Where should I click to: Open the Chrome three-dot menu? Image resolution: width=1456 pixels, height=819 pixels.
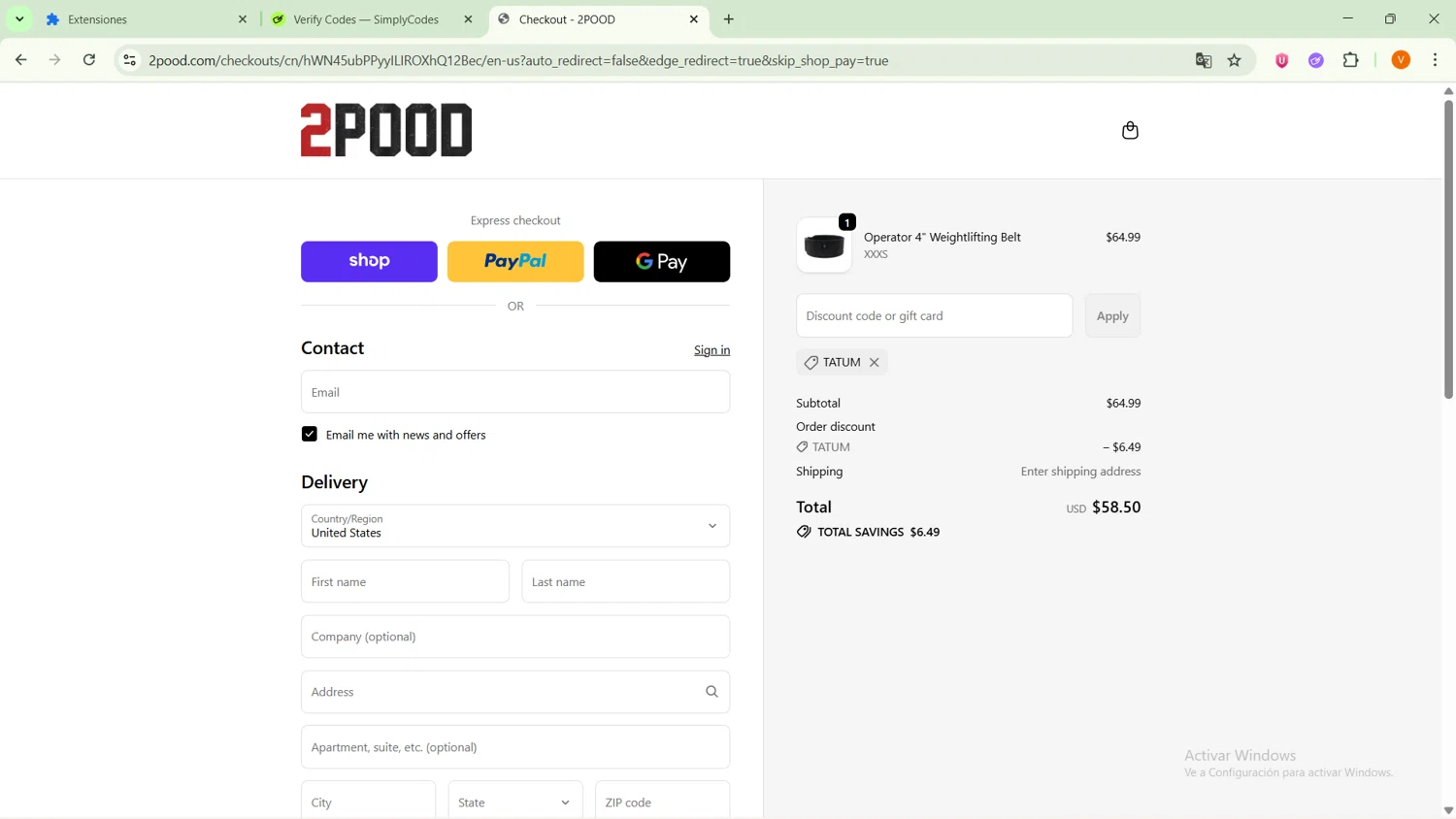(x=1436, y=60)
